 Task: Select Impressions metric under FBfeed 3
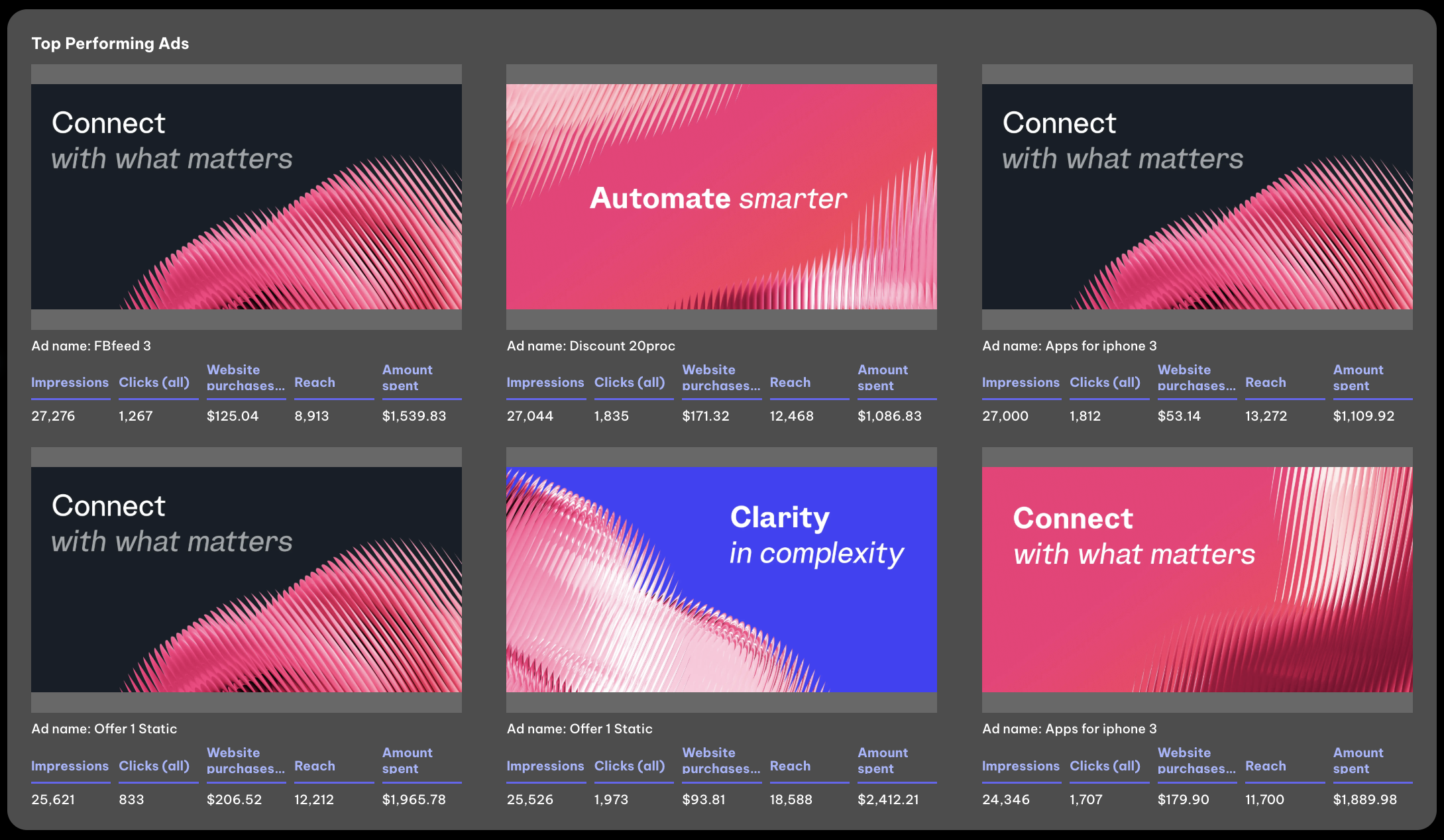[x=70, y=382]
